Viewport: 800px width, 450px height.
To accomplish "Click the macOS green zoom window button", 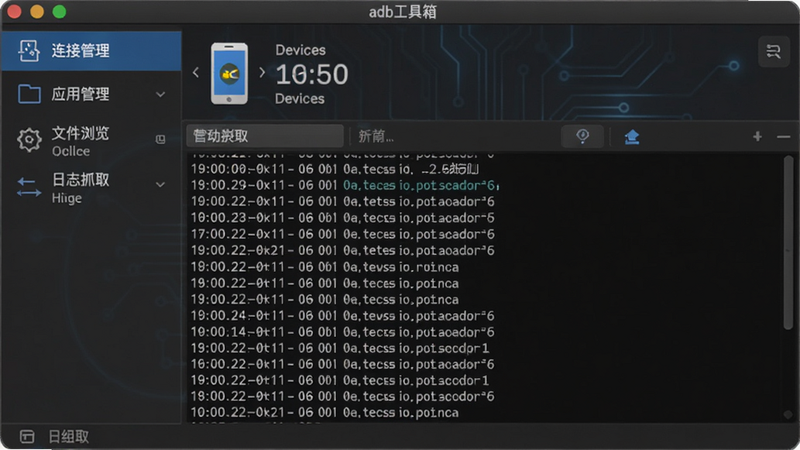I will (59, 12).
